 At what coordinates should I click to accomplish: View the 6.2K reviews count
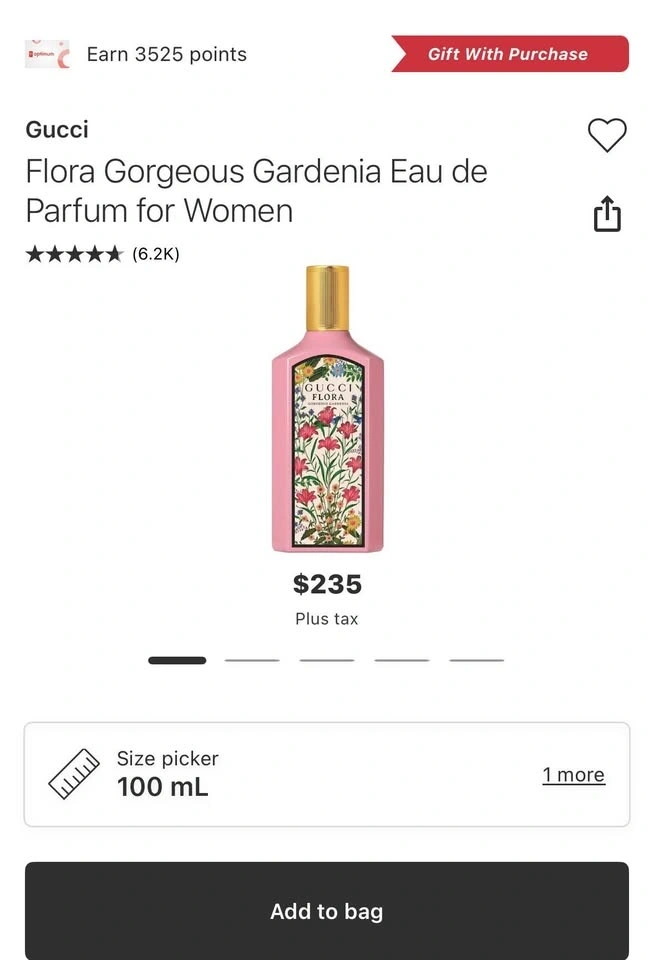156,254
